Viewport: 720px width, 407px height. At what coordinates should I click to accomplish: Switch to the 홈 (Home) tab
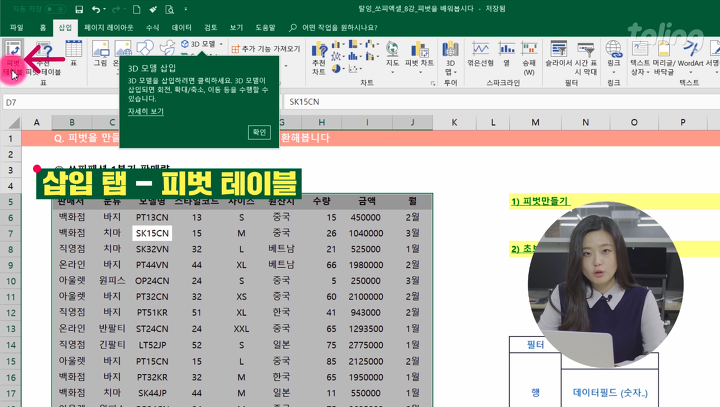coord(43,28)
